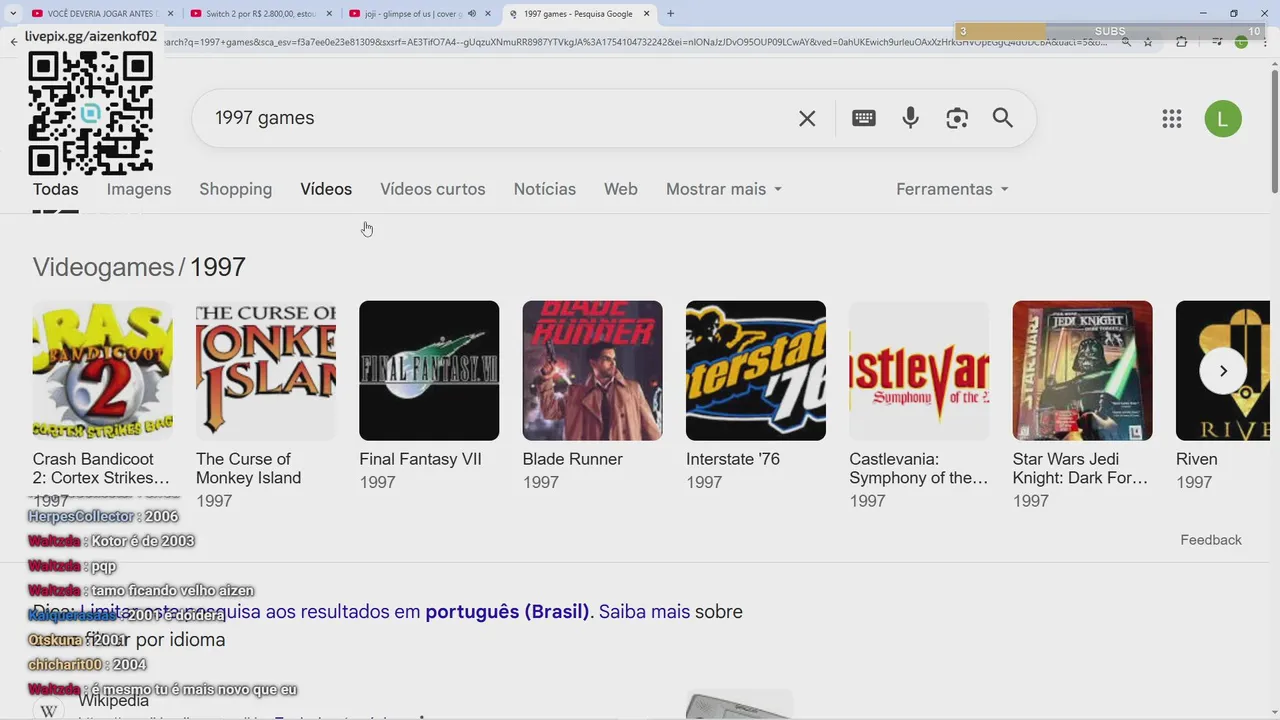The image size is (1280, 720).
Task: Open a new browser tab with the plus
Action: 670,14
